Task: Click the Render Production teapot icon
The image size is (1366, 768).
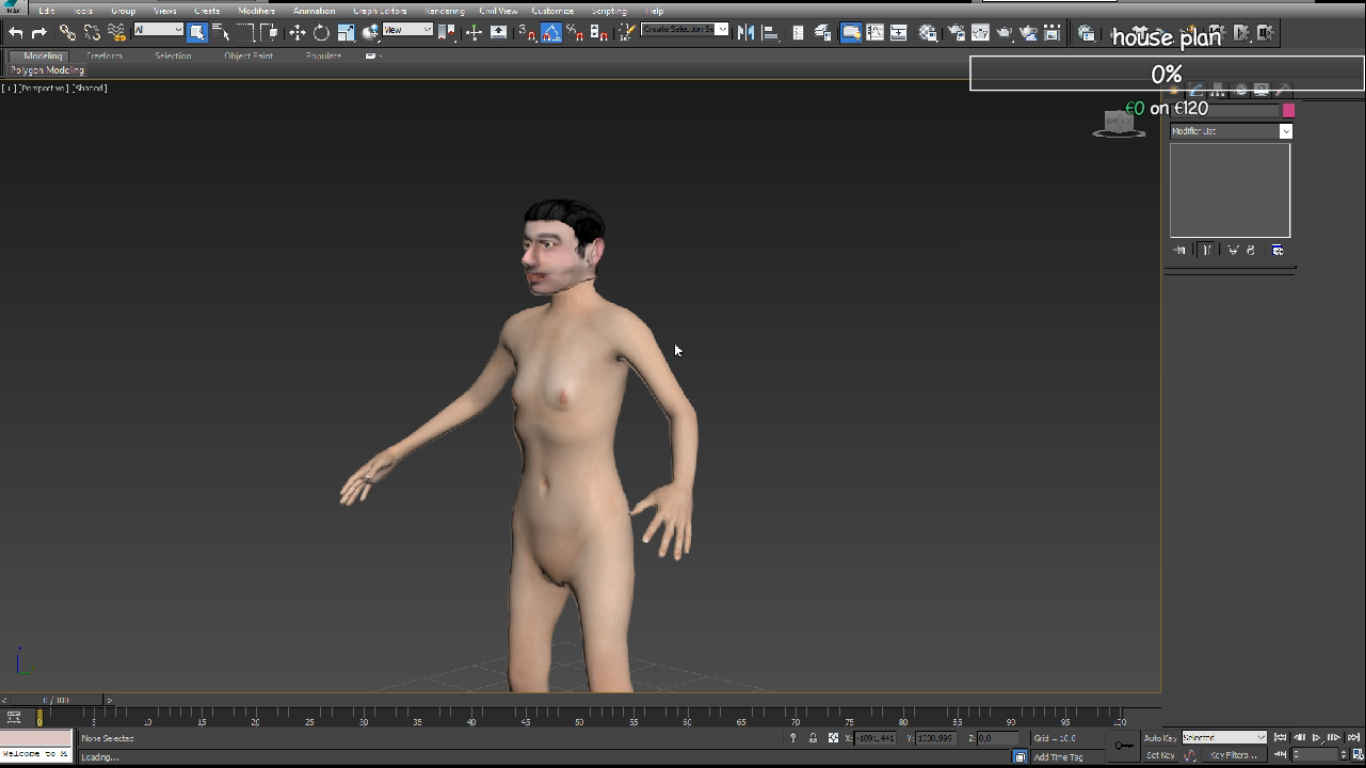Action: (1004, 33)
